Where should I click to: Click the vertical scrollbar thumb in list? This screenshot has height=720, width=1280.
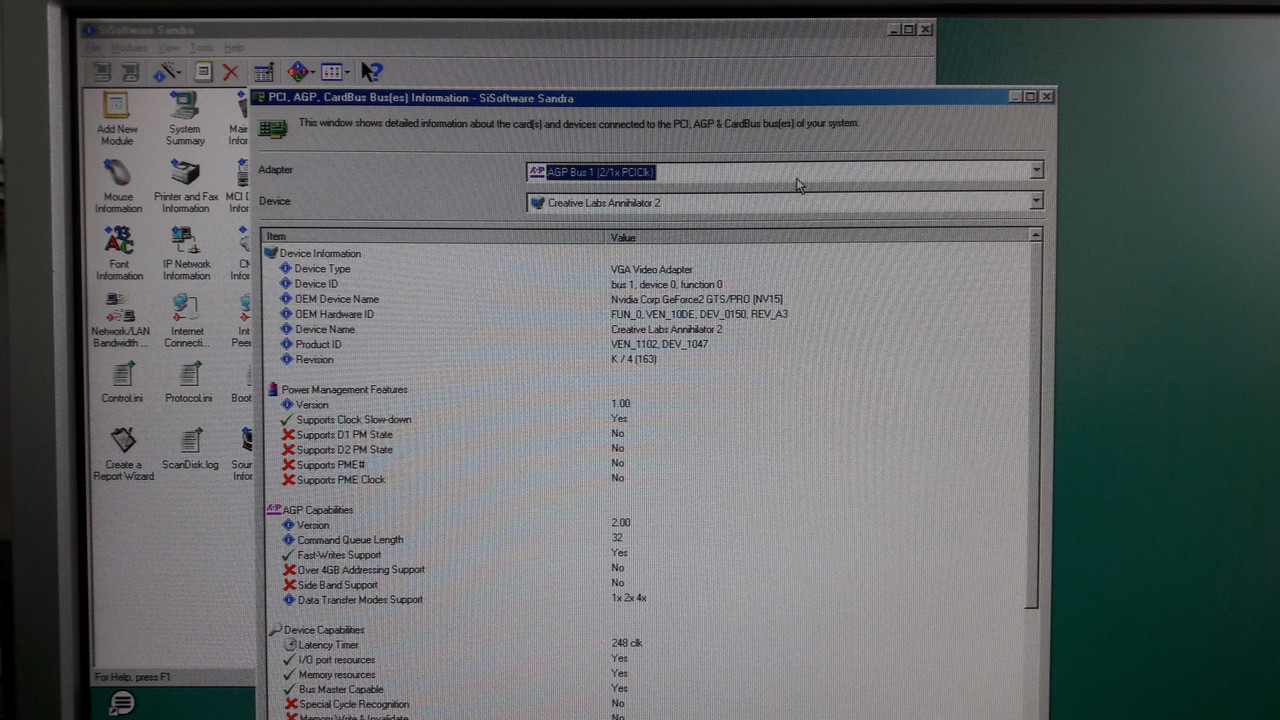pos(1034,426)
